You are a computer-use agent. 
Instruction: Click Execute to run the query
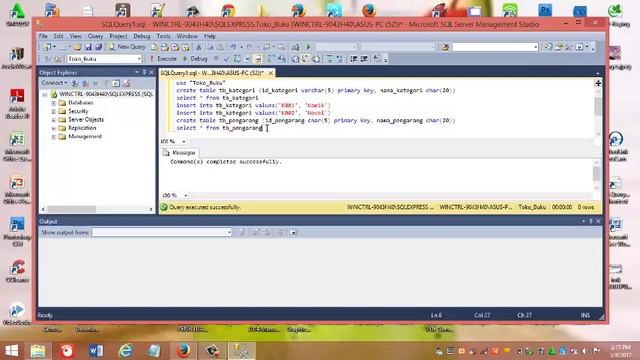coord(163,59)
